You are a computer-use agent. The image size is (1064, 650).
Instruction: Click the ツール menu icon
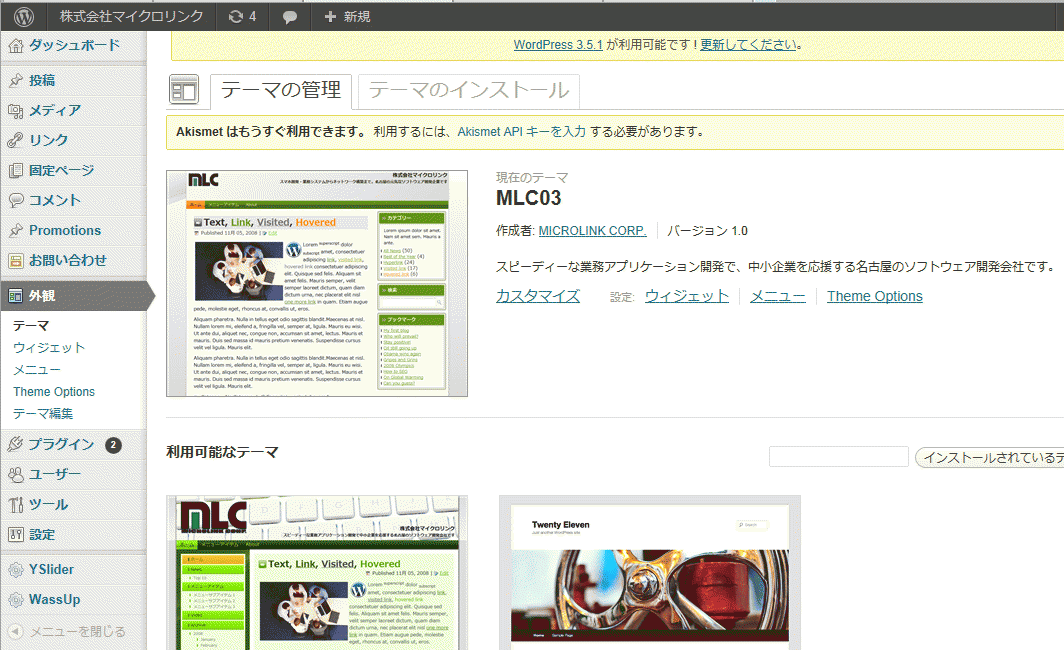pos(16,504)
